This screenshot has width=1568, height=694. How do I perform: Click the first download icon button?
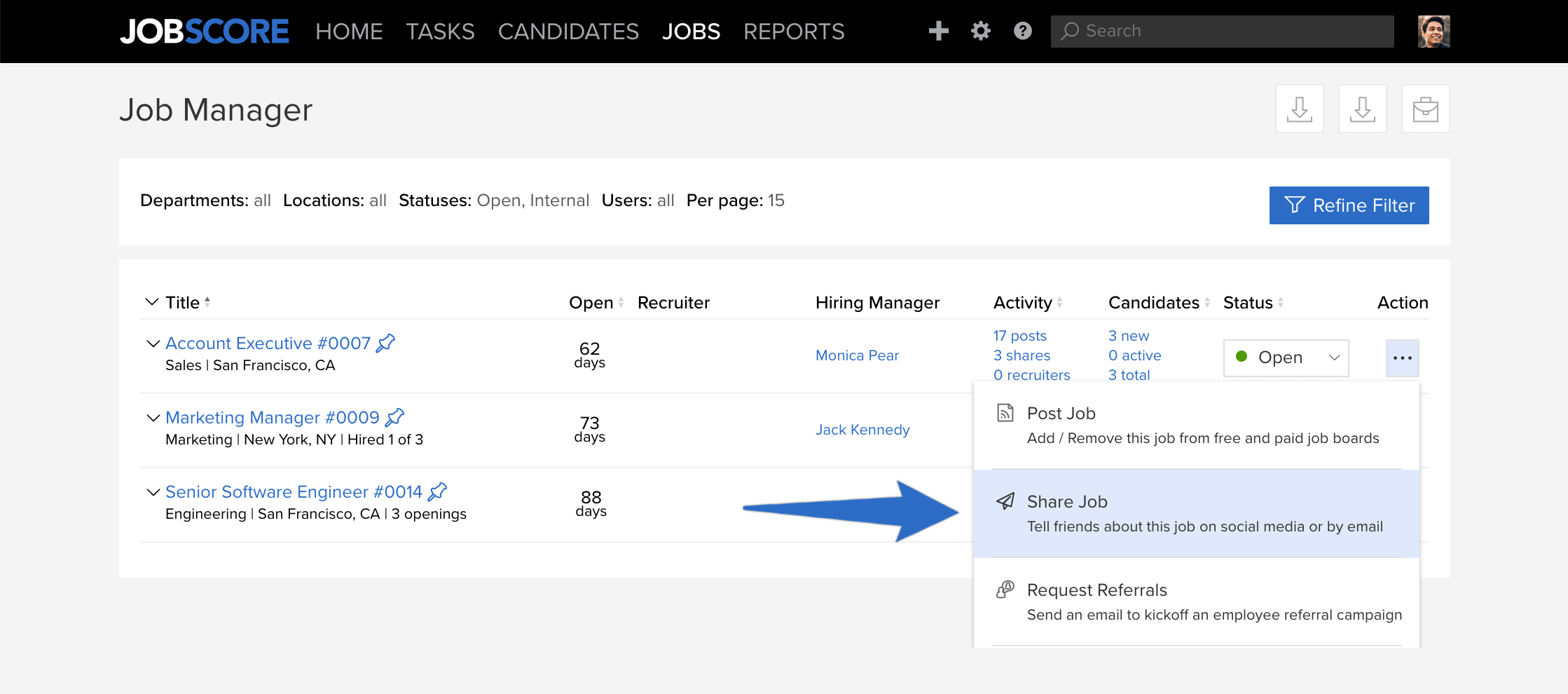point(1300,109)
